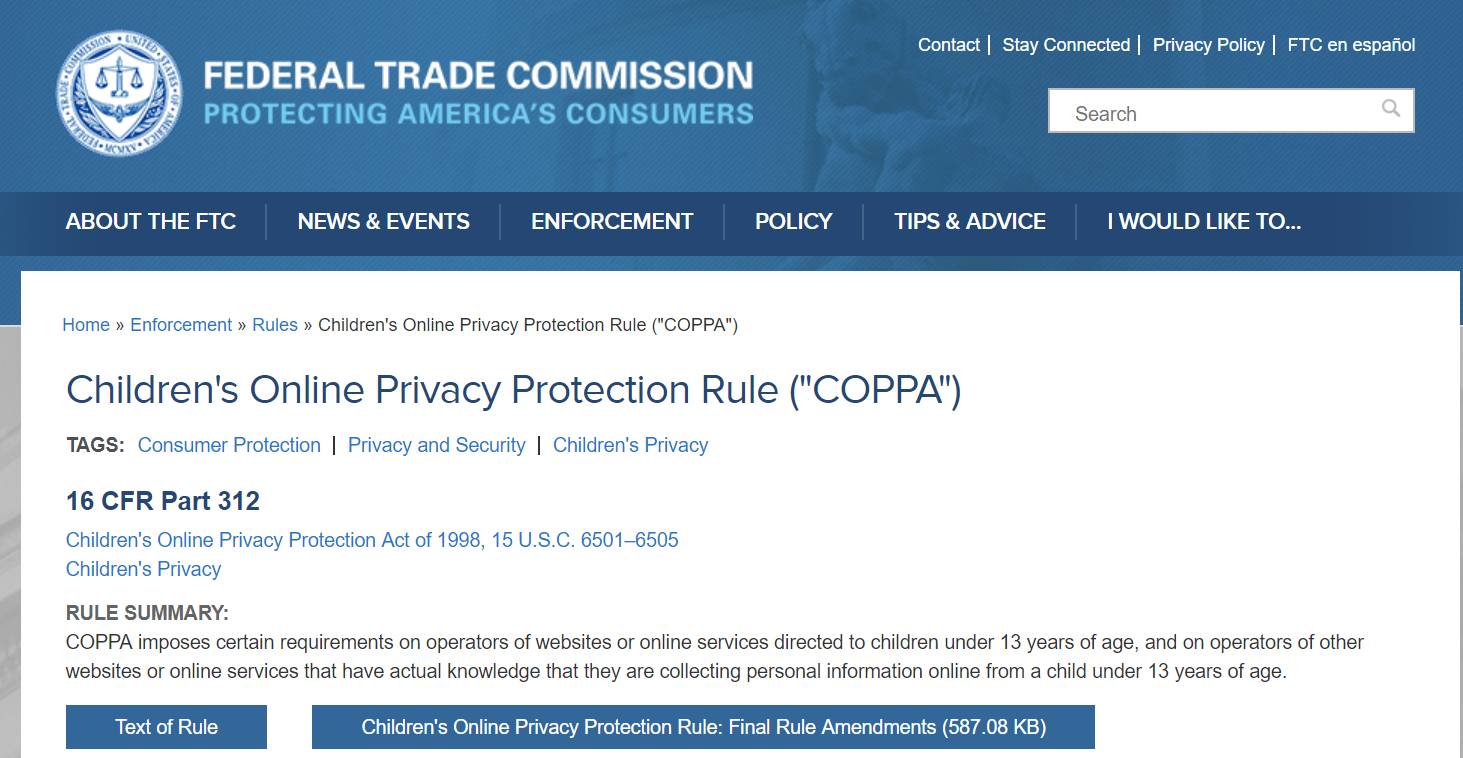This screenshot has width=1463, height=758.
Task: Open the Stay Connected link
Action: (1066, 45)
